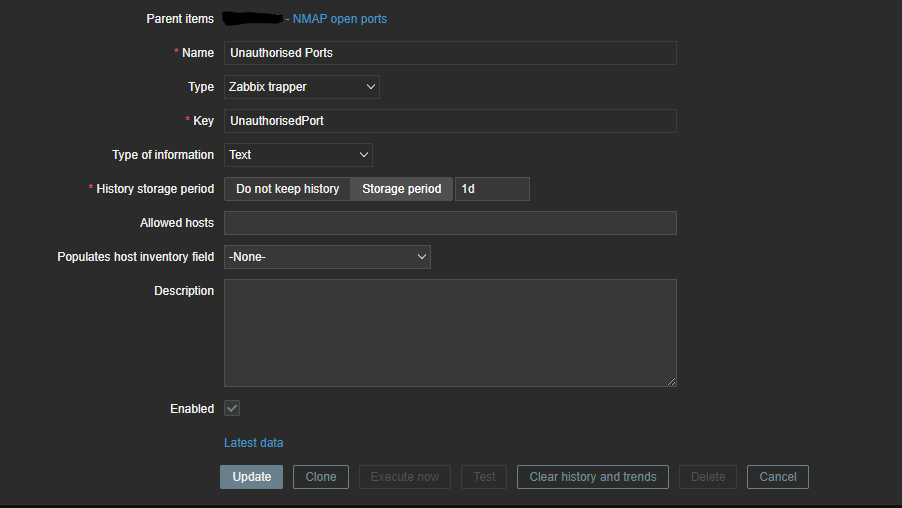Image resolution: width=902 pixels, height=508 pixels.
Task: Click into the Name field 'Unauthorised Ports'
Action: pyautogui.click(x=450, y=53)
